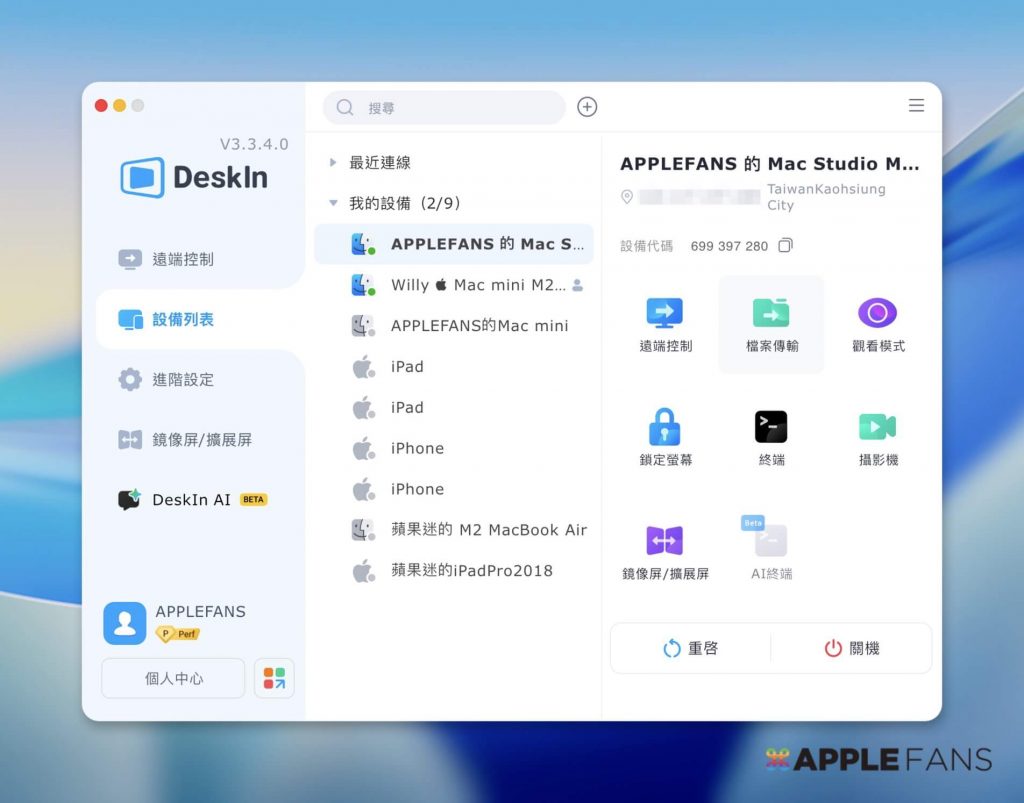Start 檔案傳輸 file transfer
This screenshot has height=803, width=1024.
[771, 324]
